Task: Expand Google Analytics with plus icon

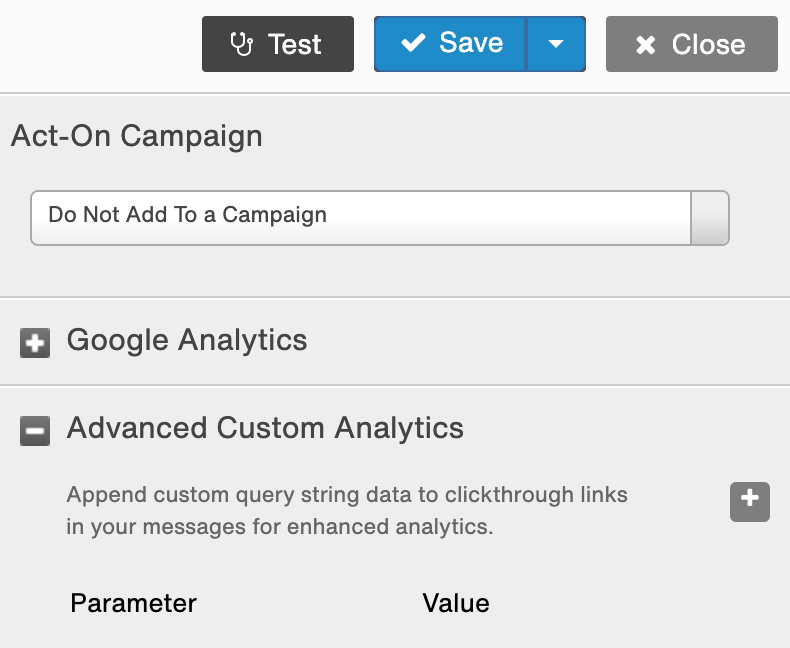Action: pyautogui.click(x=35, y=343)
